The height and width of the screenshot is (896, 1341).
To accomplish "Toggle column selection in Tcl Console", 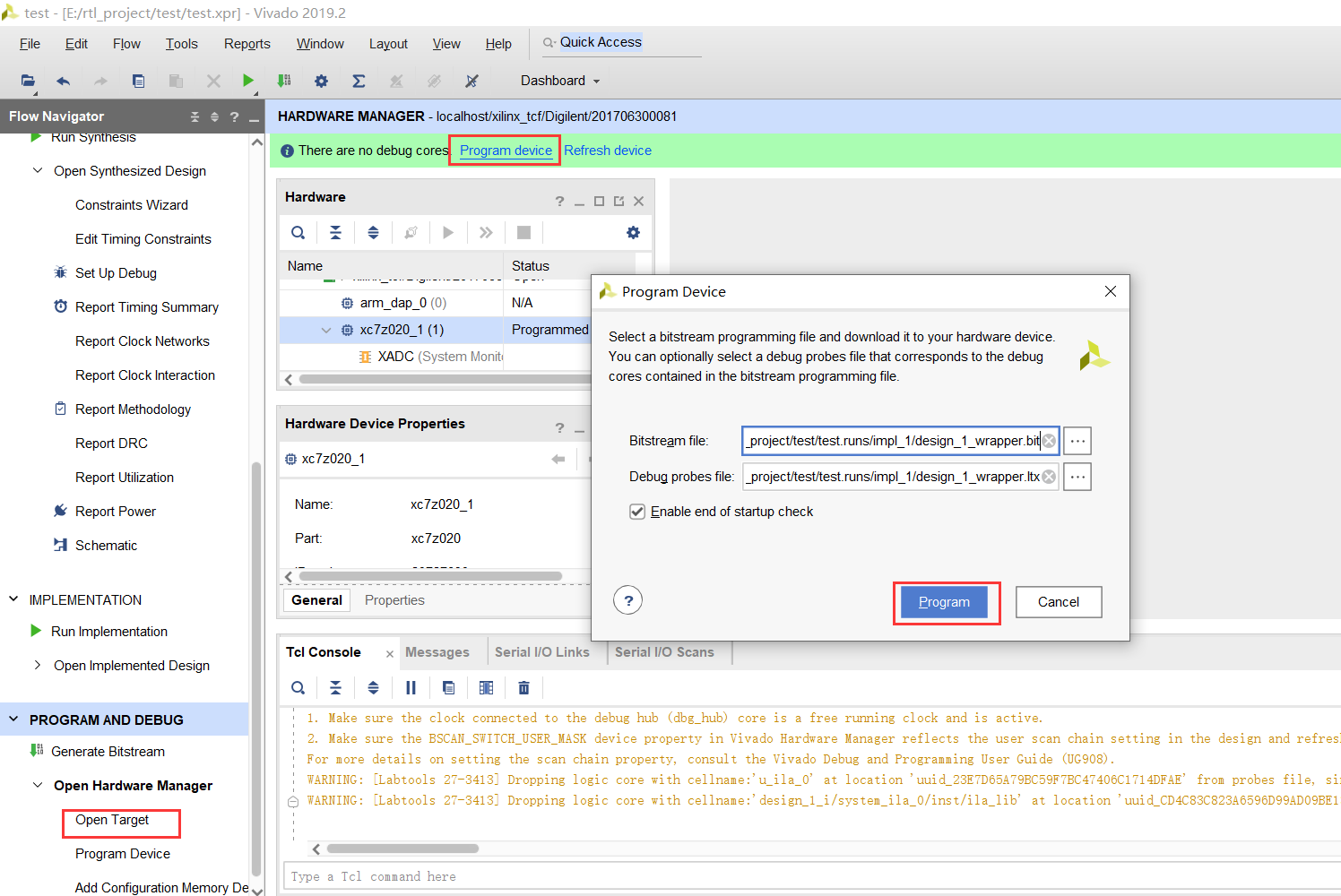I will (486, 688).
